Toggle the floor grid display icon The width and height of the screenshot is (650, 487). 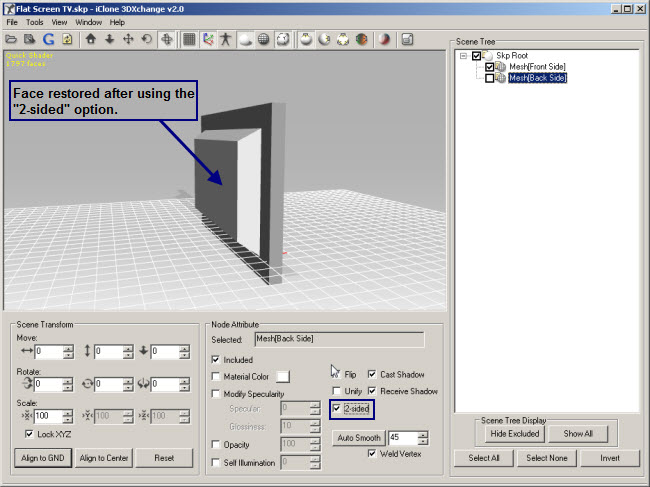pos(189,39)
